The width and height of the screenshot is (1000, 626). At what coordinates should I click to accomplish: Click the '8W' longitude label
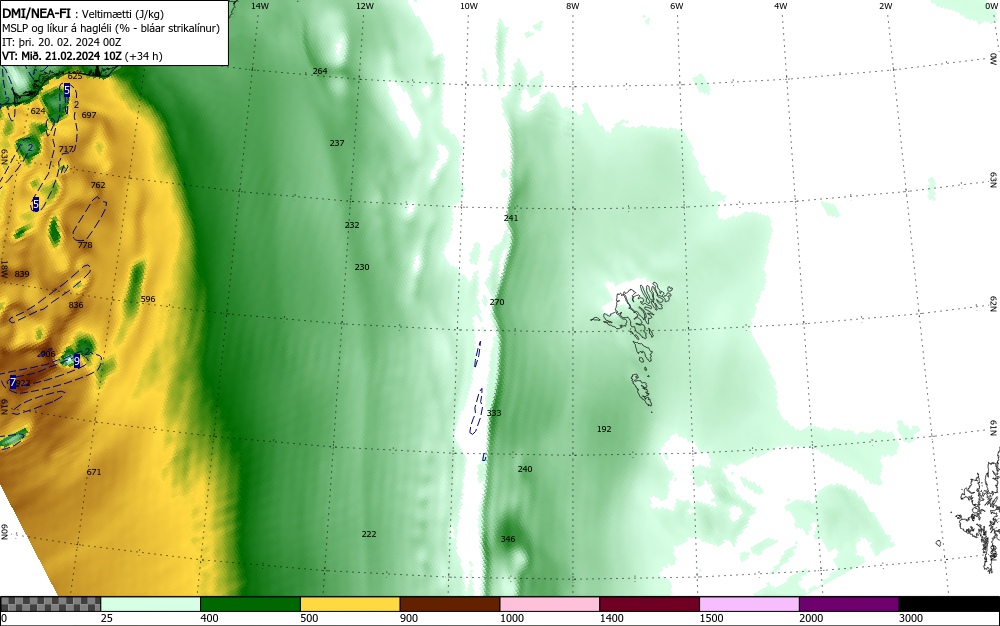pyautogui.click(x=573, y=6)
